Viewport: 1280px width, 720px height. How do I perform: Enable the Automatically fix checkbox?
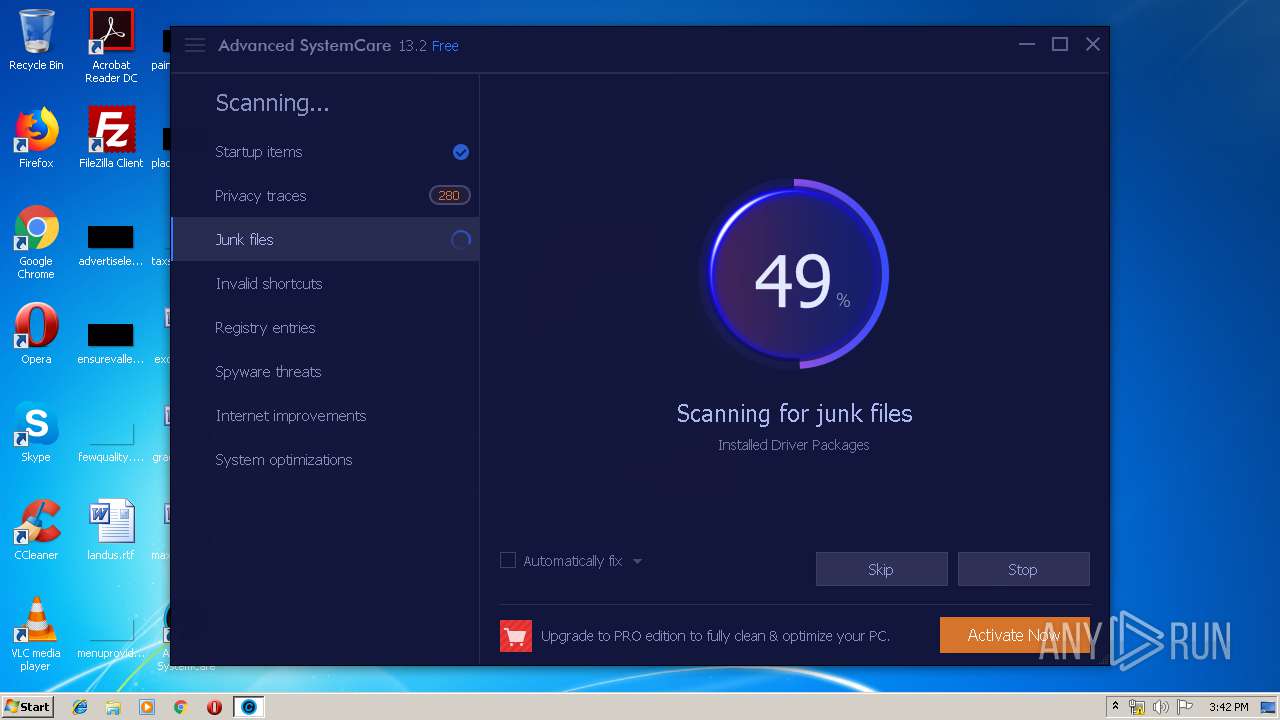(x=508, y=561)
